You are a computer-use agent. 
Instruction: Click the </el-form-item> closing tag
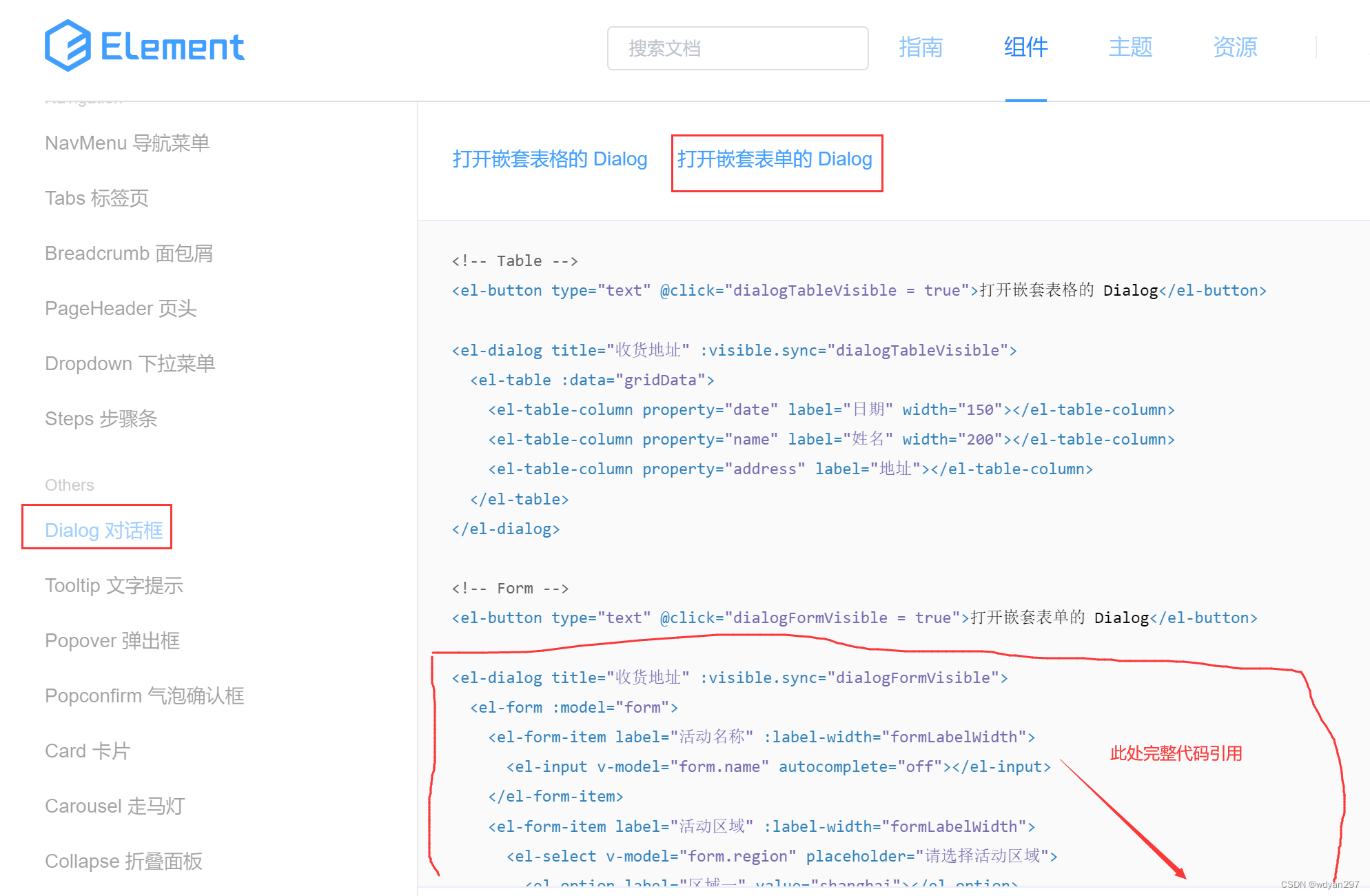(555, 796)
